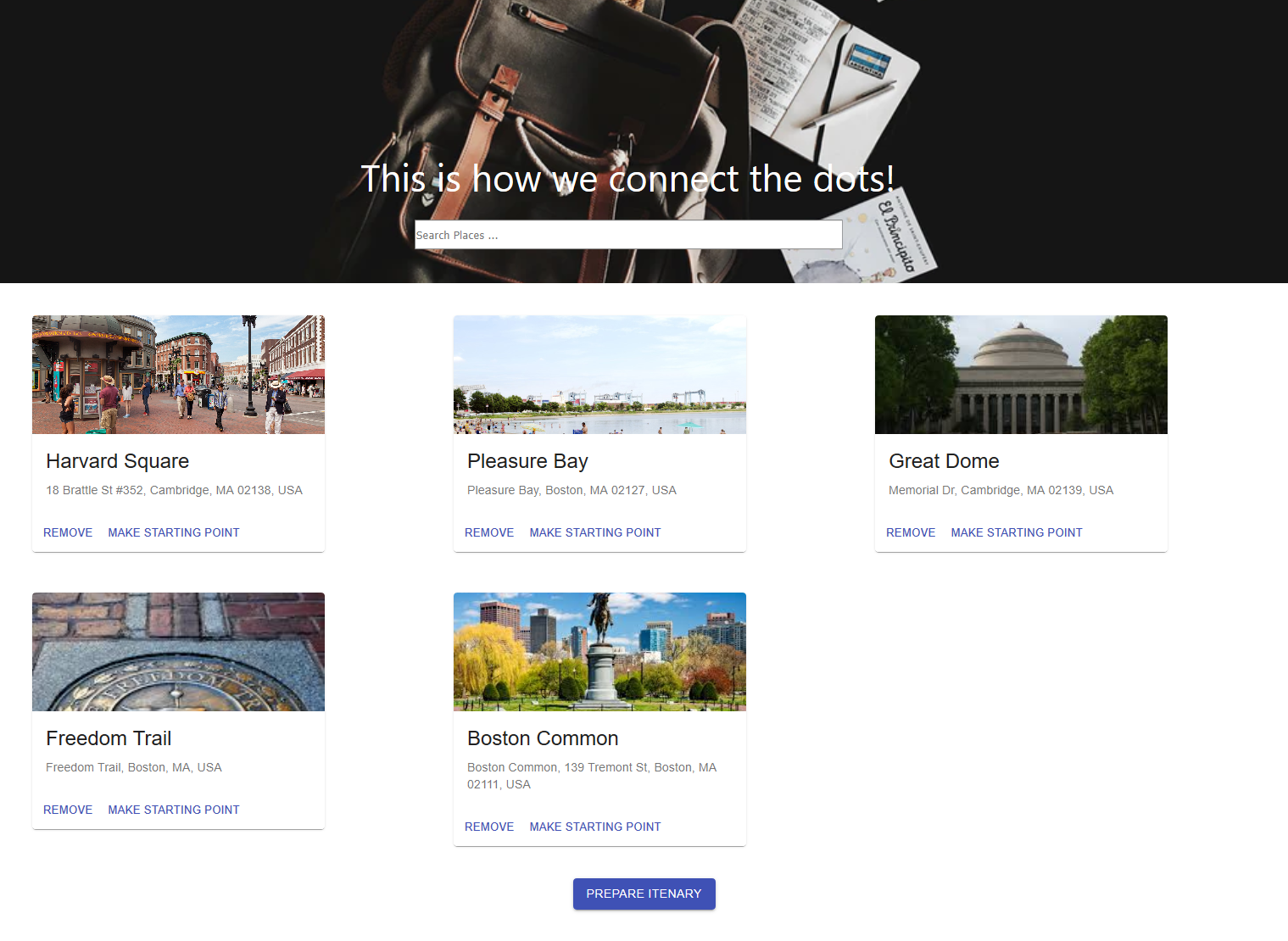
Task: Remove the Freedom Trail card
Action: [68, 810]
